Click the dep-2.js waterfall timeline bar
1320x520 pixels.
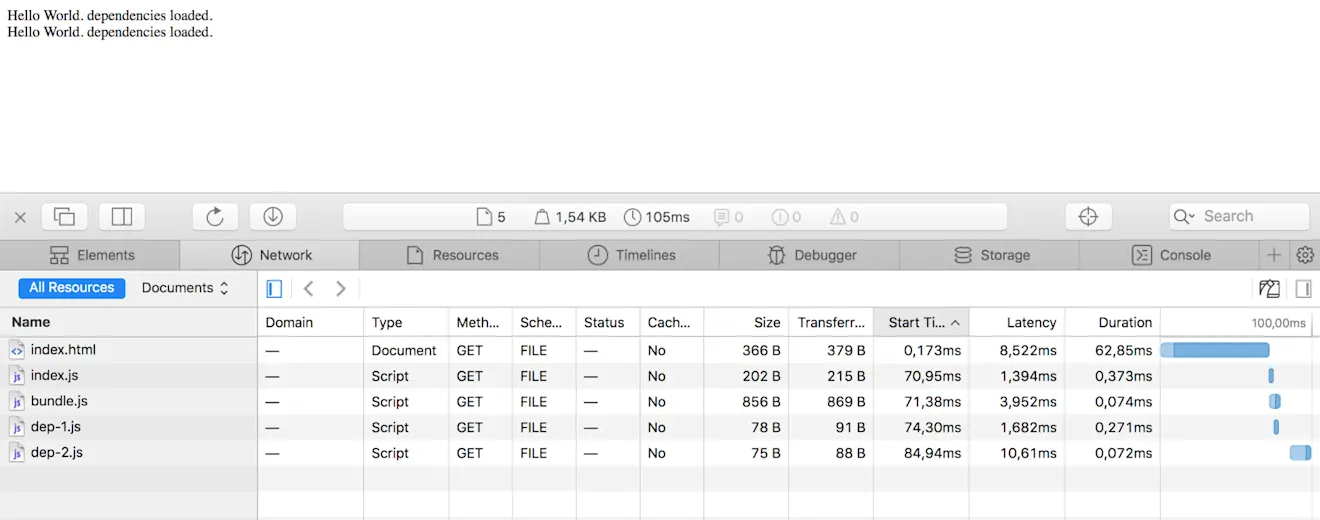click(1300, 453)
